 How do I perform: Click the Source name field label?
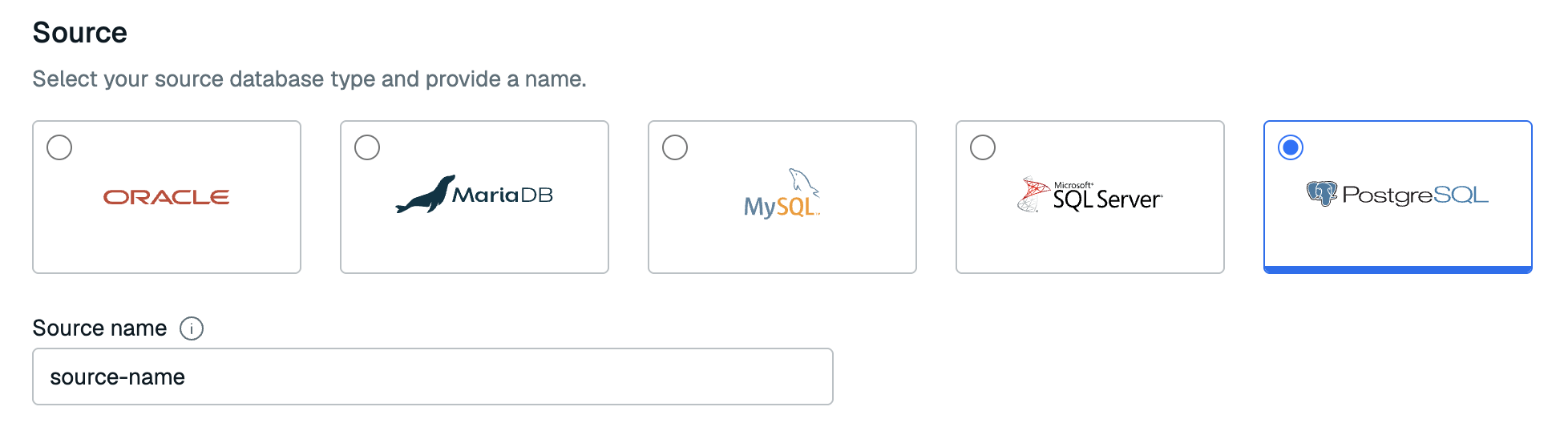(x=100, y=328)
